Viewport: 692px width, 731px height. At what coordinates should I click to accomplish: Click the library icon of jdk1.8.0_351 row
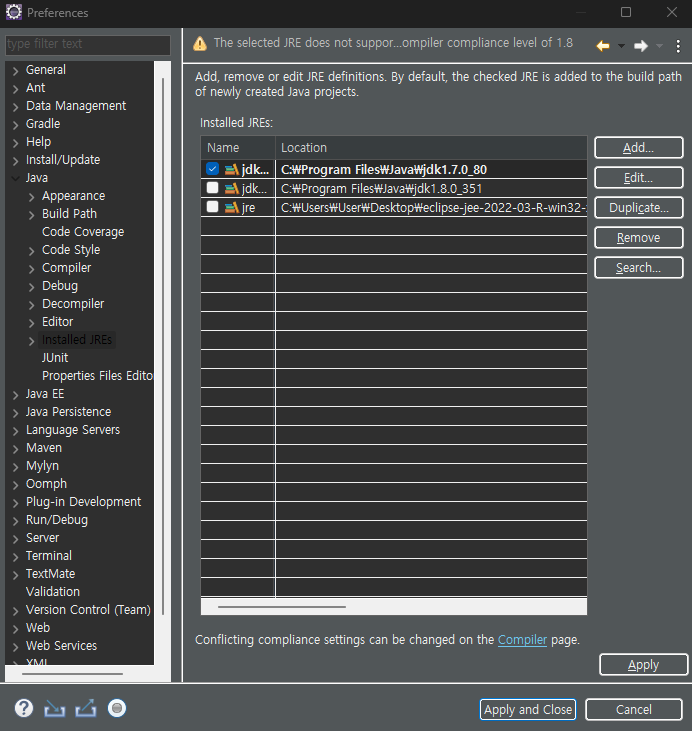tap(232, 188)
